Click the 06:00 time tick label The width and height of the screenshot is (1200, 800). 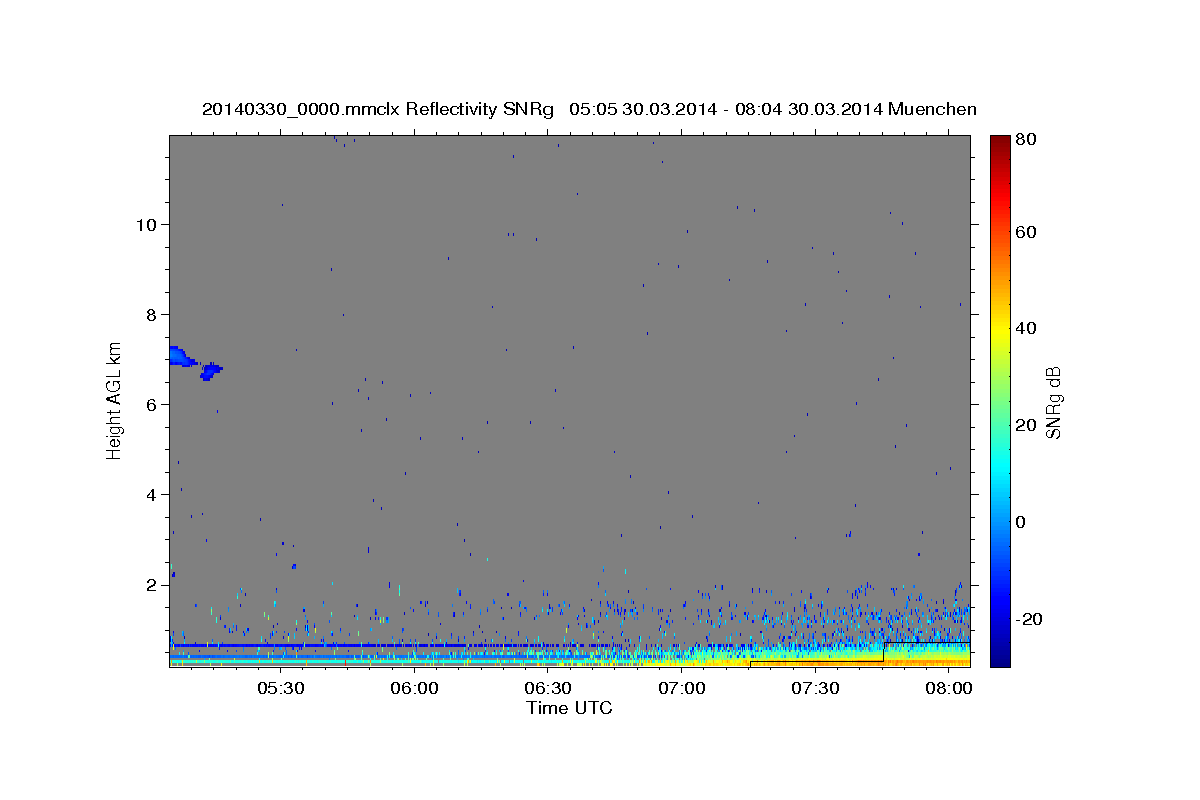click(414, 688)
